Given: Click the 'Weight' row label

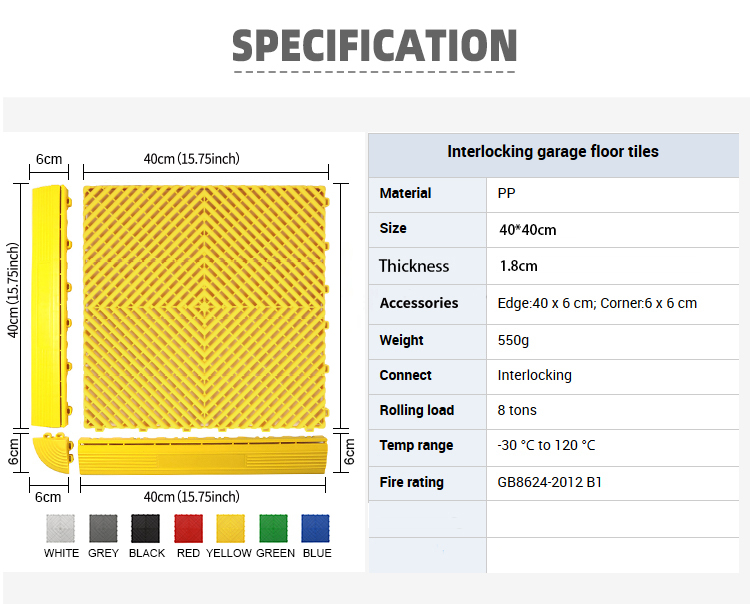Looking at the screenshot, I should pos(401,340).
